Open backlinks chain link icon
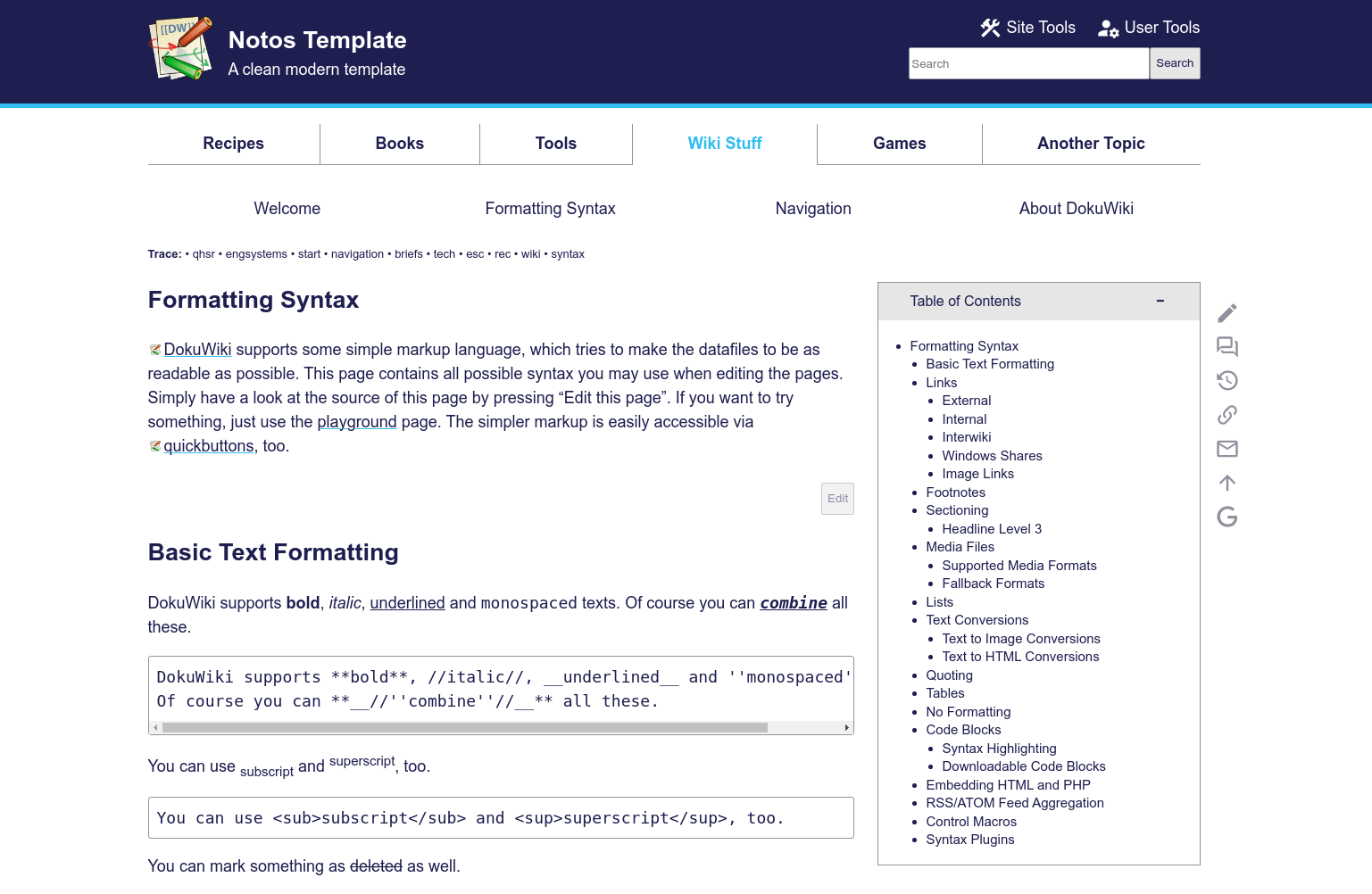This screenshot has width=1372, height=894. point(1227,415)
